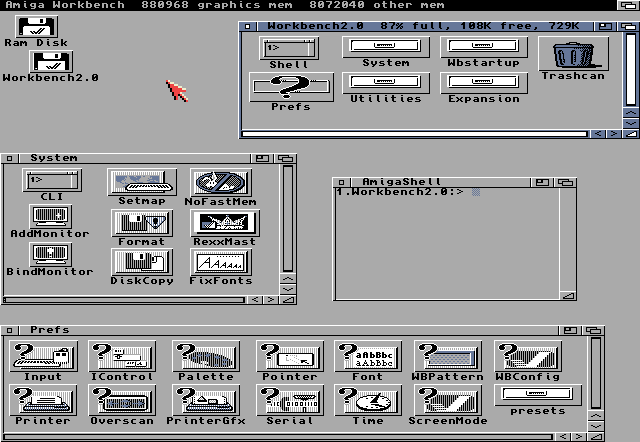Screen dimensions: 640x442
Task: Open the Time preferences icon
Action: (x=368, y=401)
